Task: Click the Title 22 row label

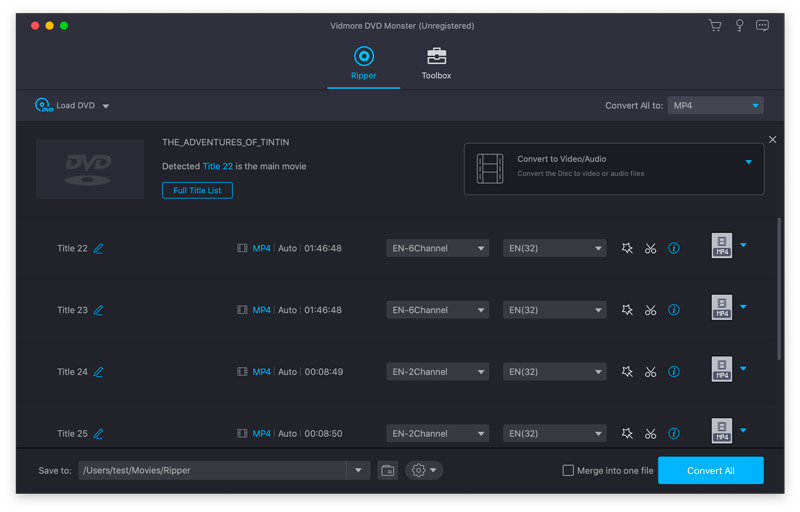Action: pos(72,248)
